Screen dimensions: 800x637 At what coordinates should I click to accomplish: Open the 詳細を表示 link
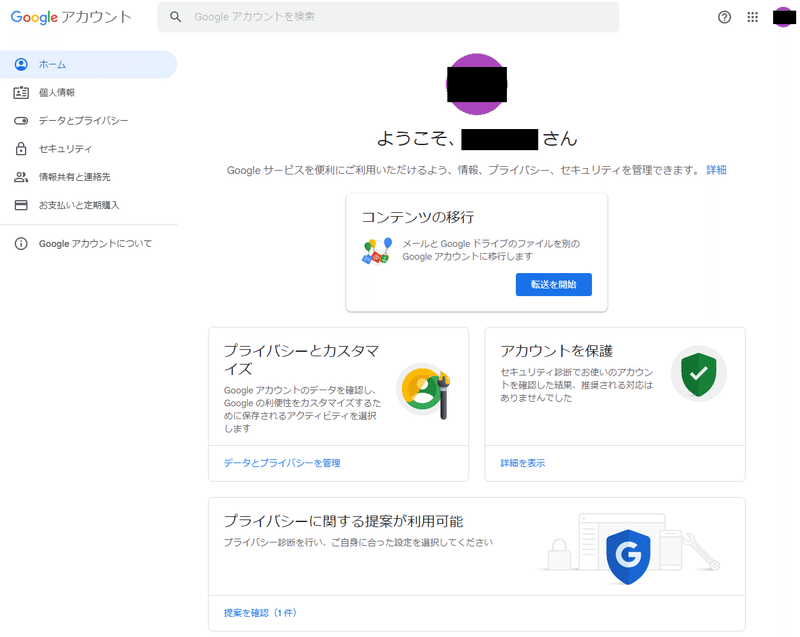click(x=522, y=463)
